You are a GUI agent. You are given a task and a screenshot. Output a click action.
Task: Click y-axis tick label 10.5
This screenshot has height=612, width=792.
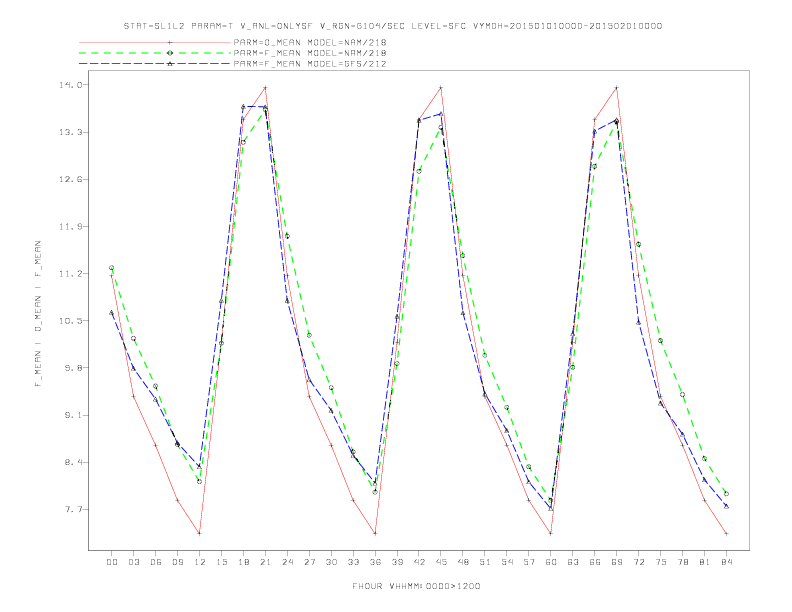[70, 321]
